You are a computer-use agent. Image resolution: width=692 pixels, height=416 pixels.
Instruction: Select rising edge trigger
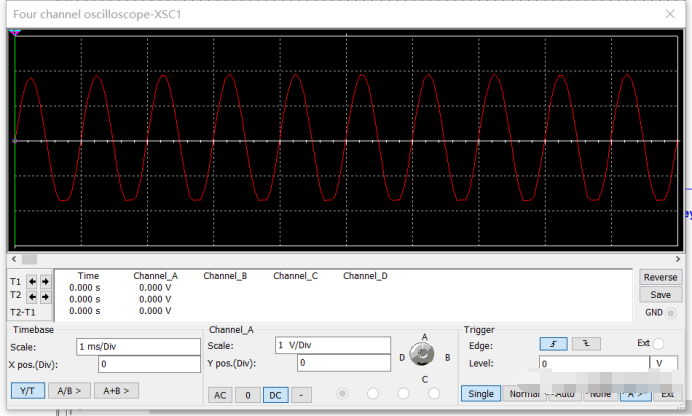553,344
